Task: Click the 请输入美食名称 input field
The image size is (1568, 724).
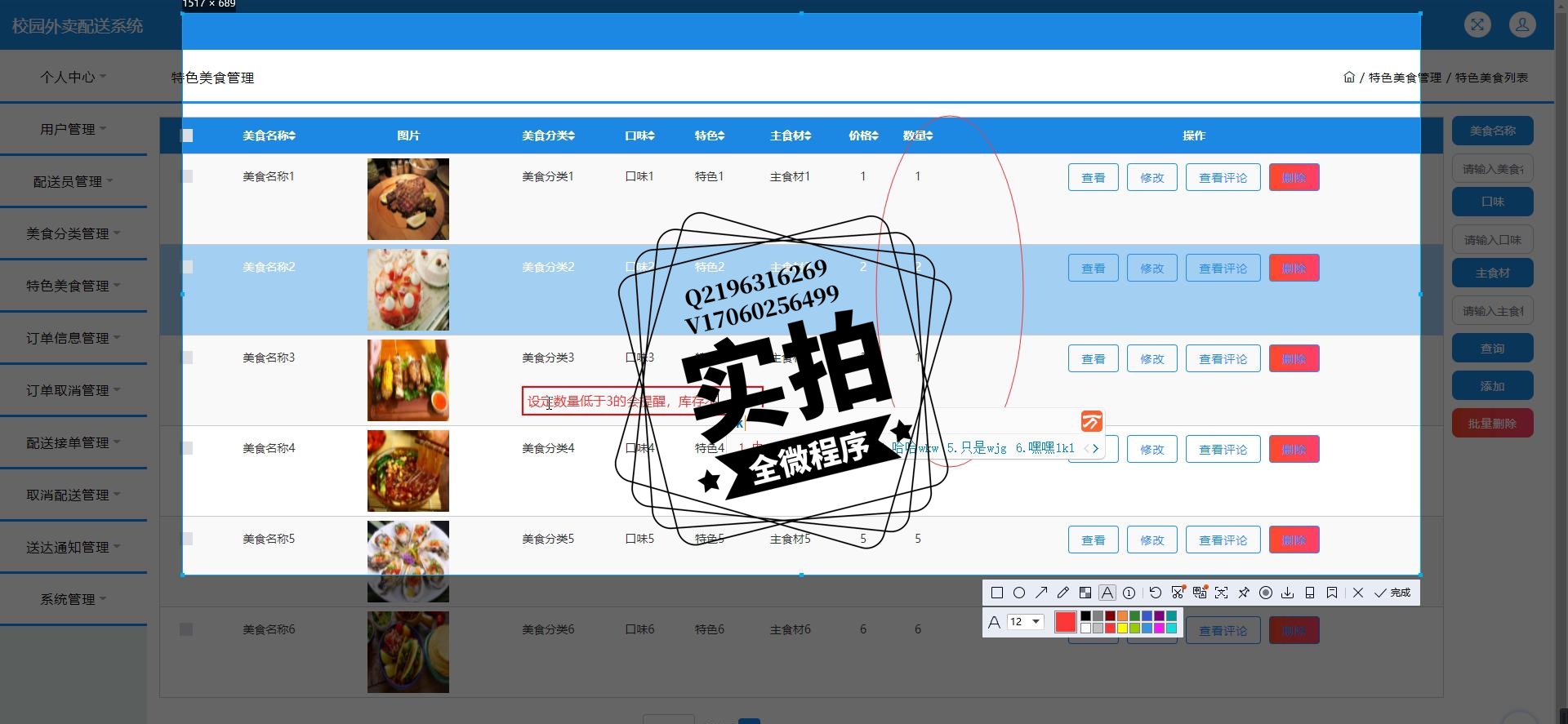Action: click(x=1493, y=169)
